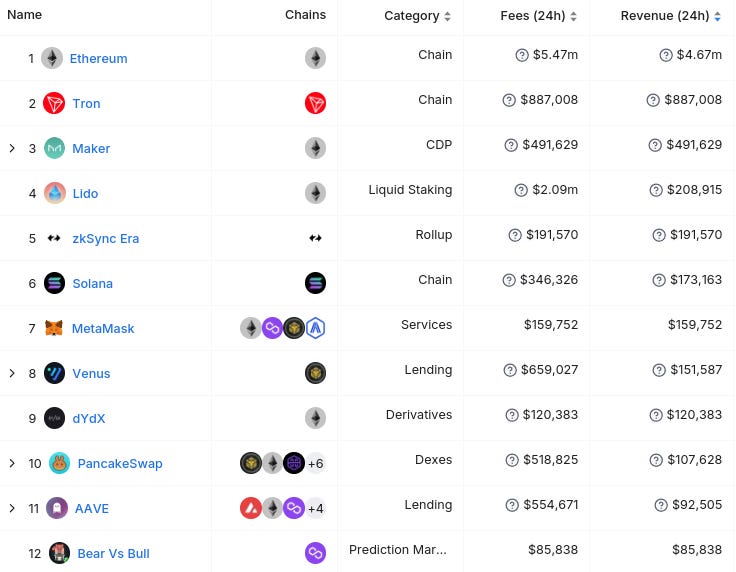The image size is (736, 572).
Task: Click Avalanche chain icon in AAVE row
Action: click(251, 508)
